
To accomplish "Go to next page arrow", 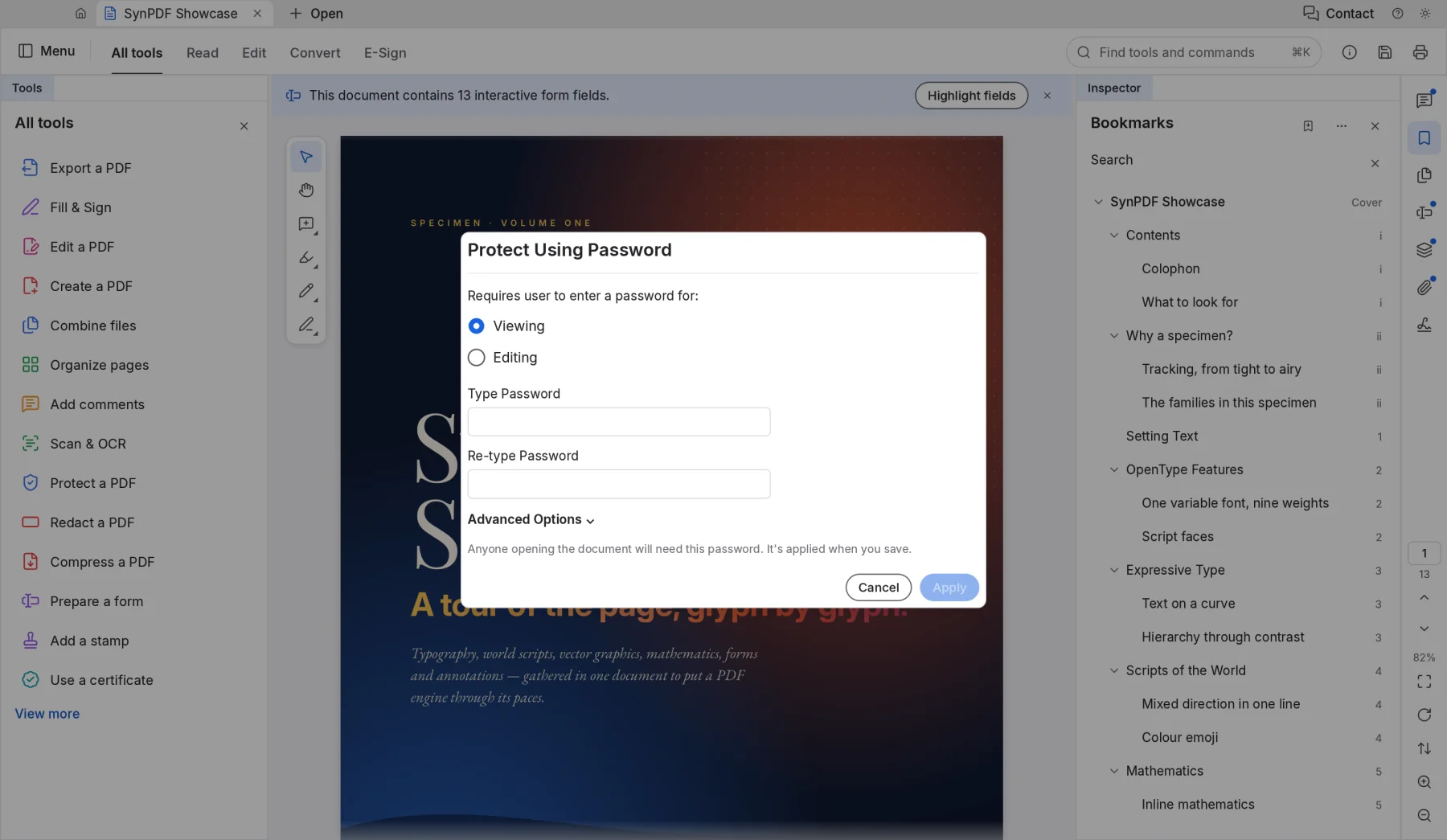I will (x=1424, y=629).
